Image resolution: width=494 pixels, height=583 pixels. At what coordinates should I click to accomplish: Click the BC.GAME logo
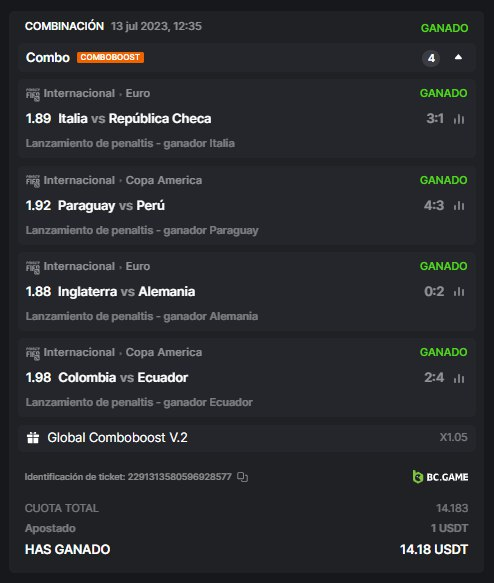tap(440, 477)
